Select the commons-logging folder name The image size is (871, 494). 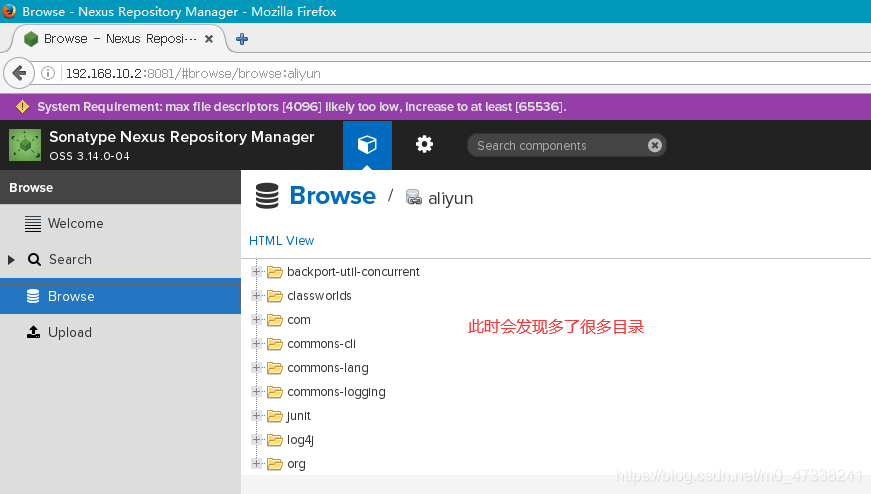tap(336, 392)
